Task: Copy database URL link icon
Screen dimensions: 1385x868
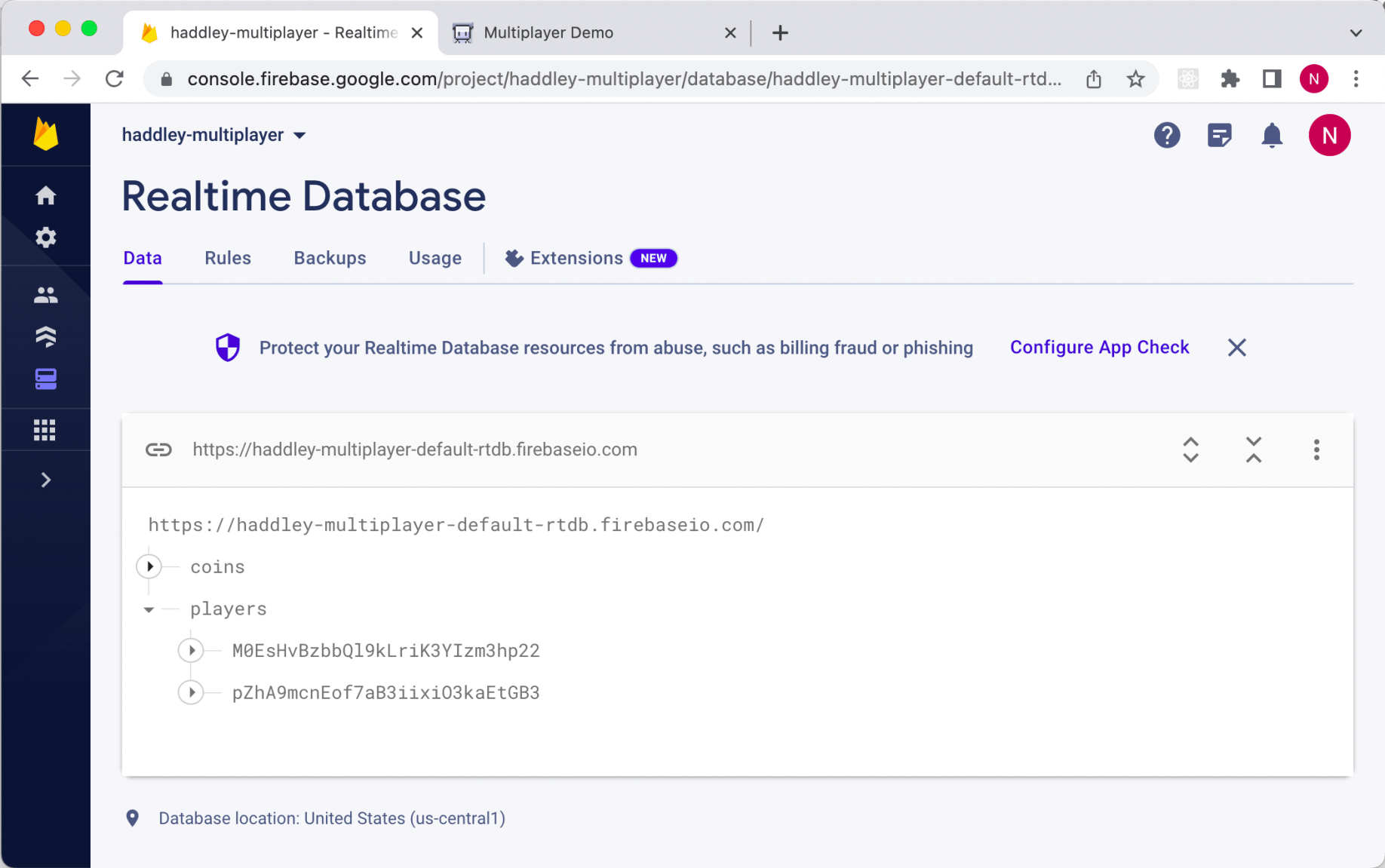Action: tap(158, 449)
